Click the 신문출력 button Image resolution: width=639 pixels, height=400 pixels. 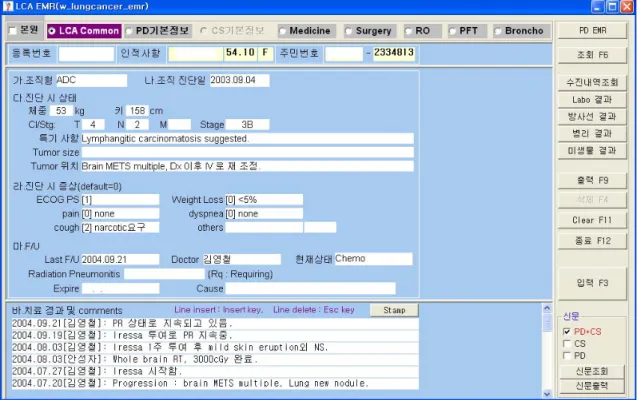[592, 386]
